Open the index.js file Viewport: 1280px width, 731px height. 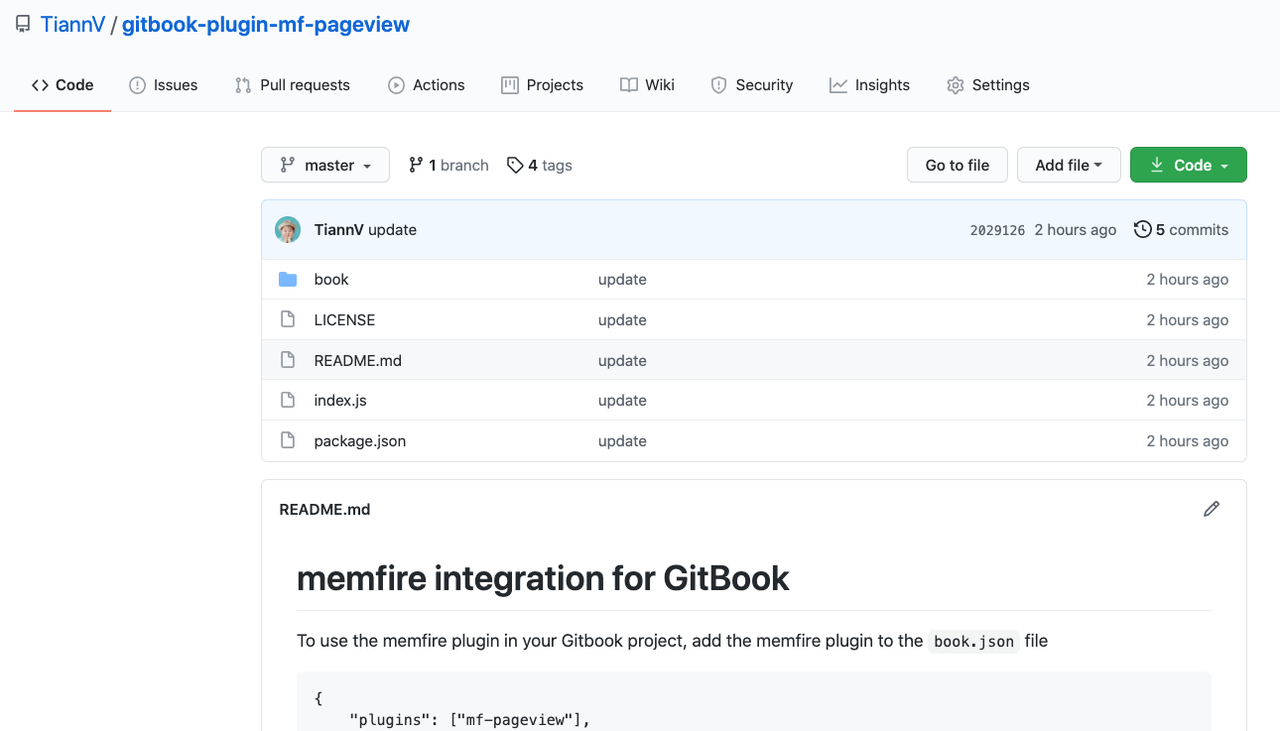340,401
